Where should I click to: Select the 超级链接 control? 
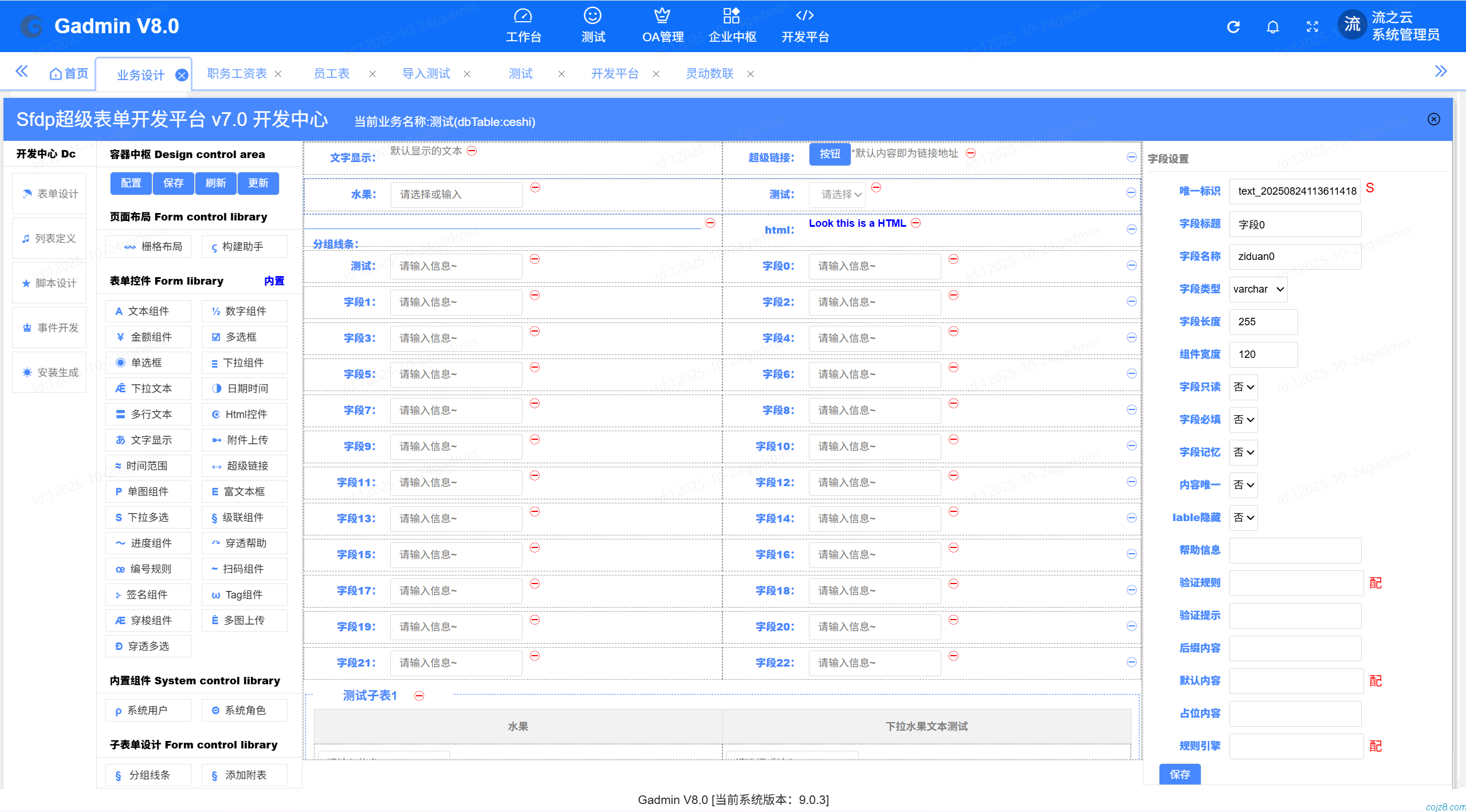click(x=244, y=466)
